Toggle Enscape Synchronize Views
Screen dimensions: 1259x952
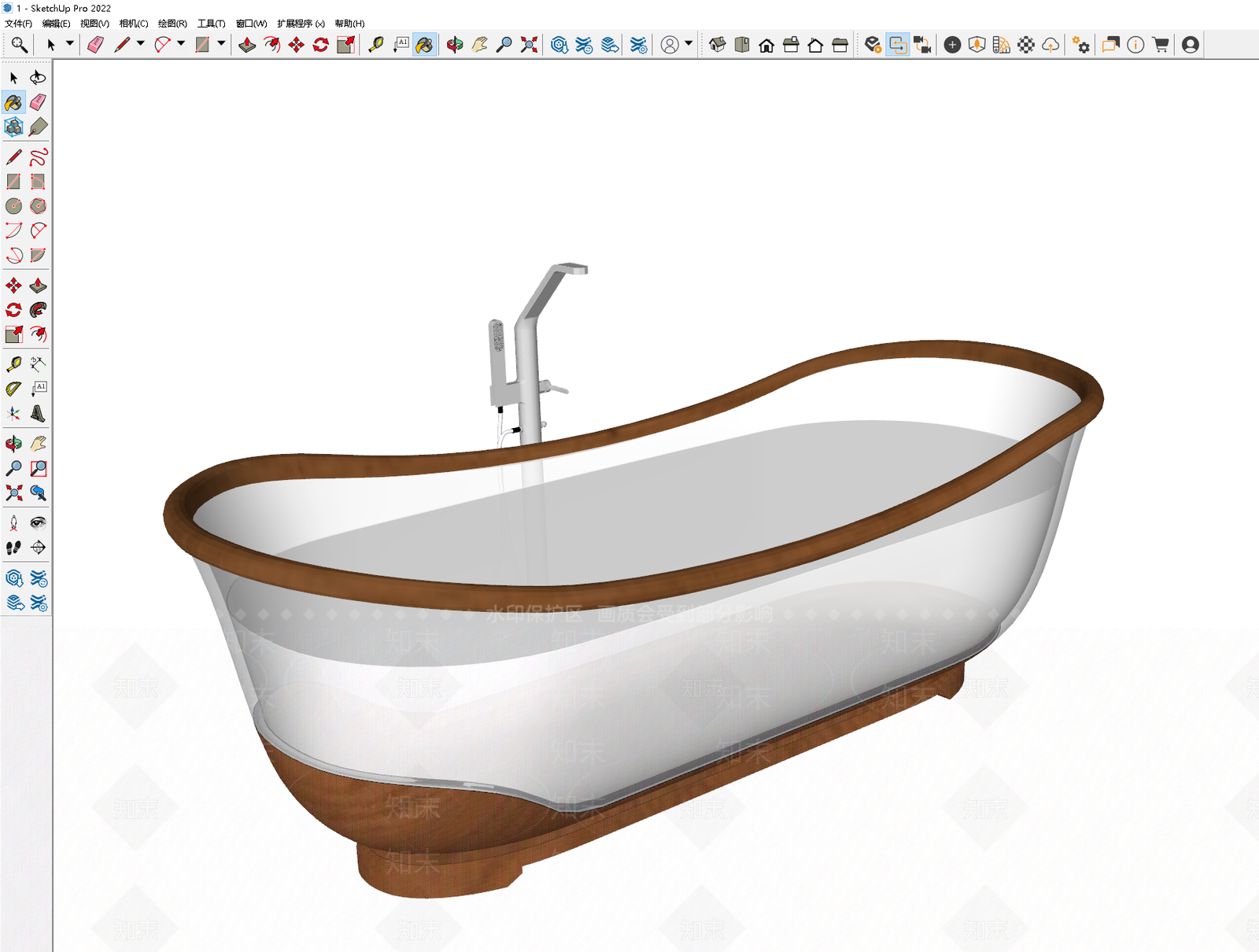[x=922, y=45]
